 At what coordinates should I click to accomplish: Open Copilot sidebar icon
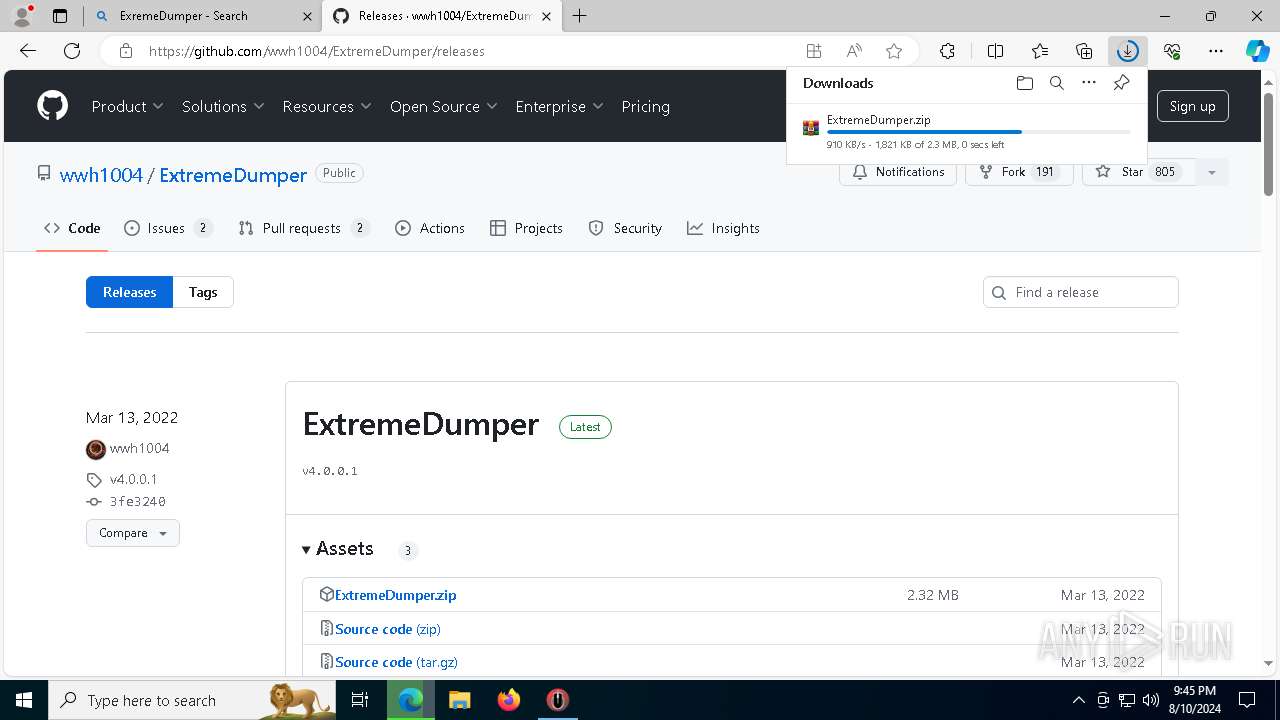[x=1257, y=51]
